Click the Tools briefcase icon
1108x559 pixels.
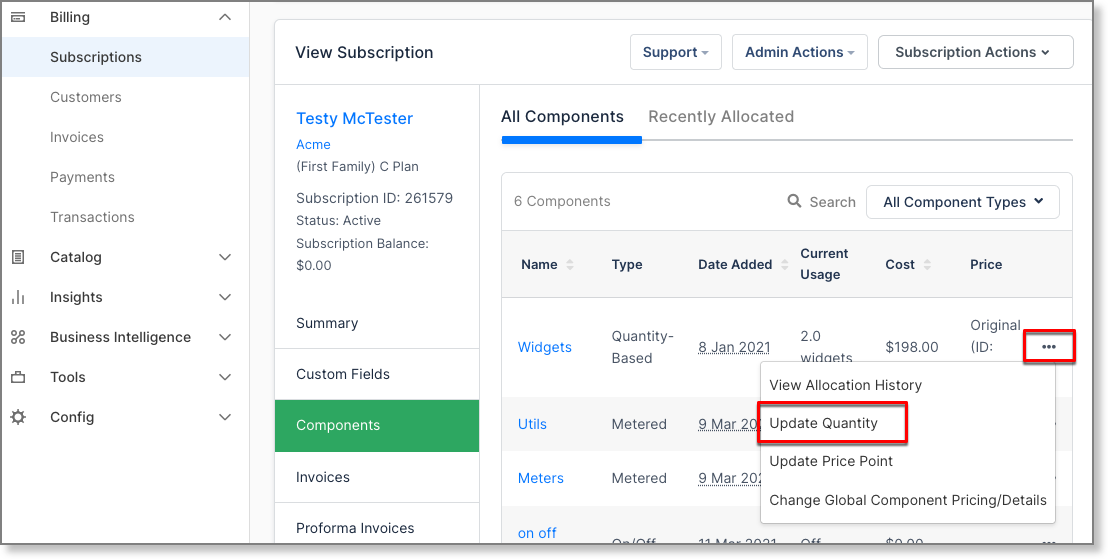tap(18, 377)
